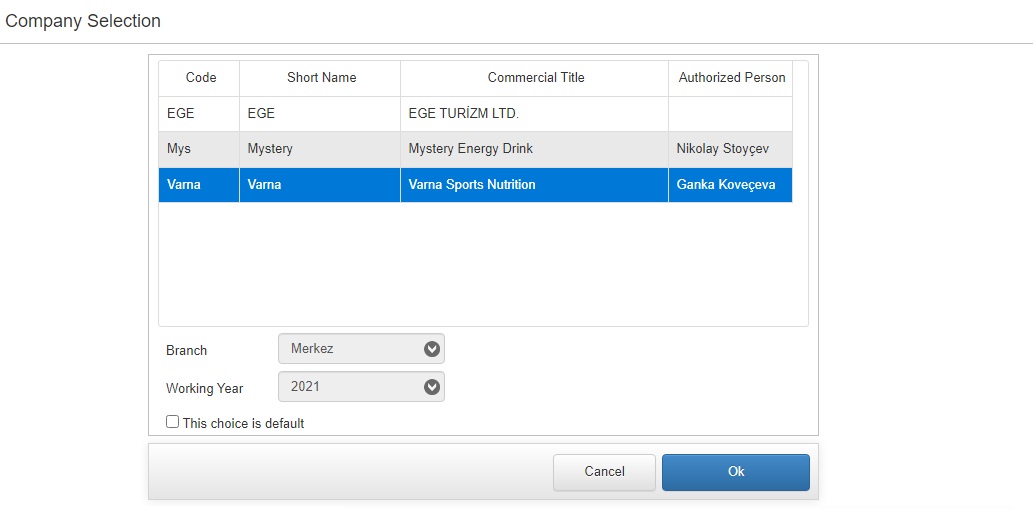Click the Ganka Koveçeva cell
The height and width of the screenshot is (521, 1033).
pos(731,184)
